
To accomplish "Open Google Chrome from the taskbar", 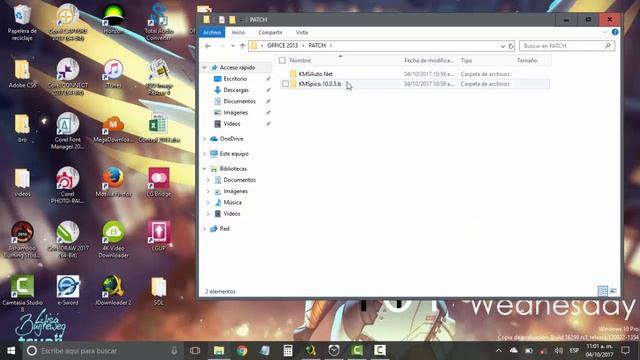I will tap(242, 351).
